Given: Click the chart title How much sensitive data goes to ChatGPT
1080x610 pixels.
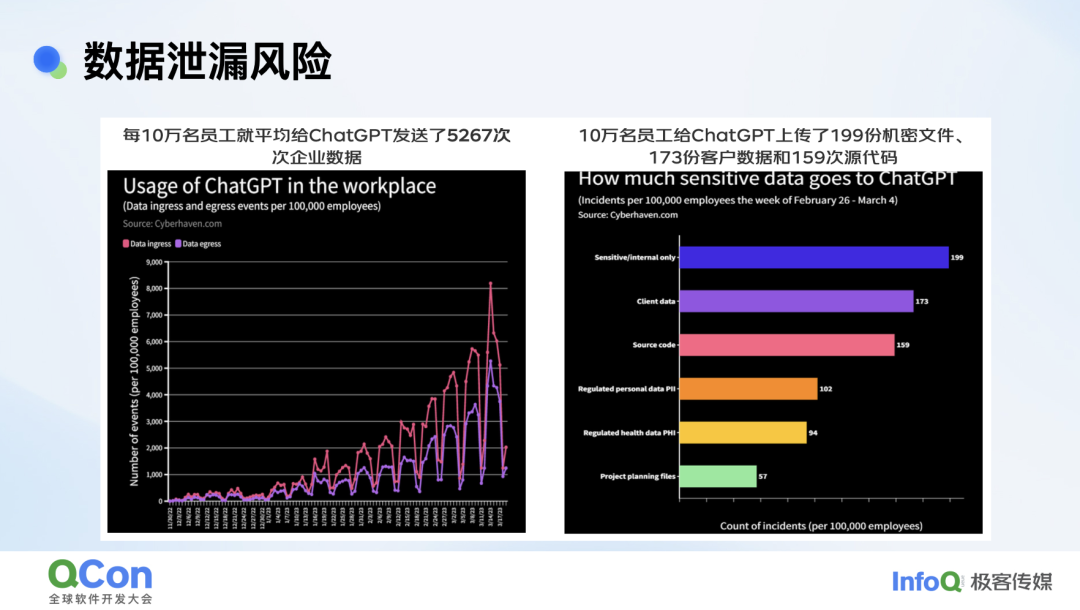Looking at the screenshot, I should 767,179.
